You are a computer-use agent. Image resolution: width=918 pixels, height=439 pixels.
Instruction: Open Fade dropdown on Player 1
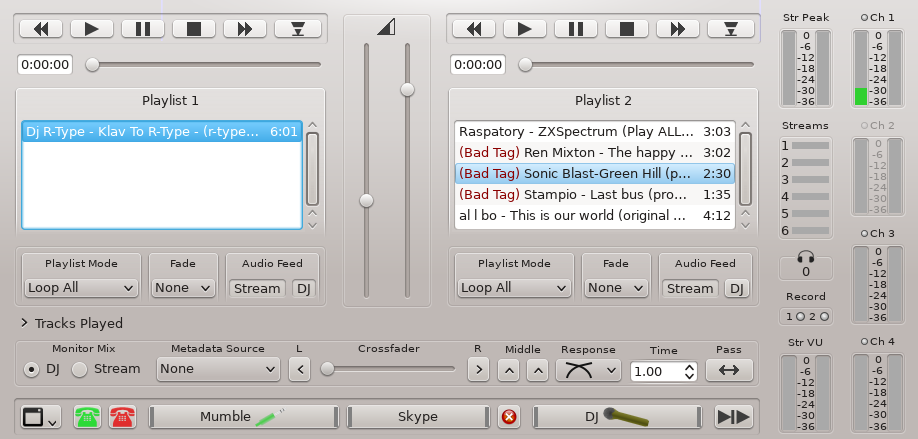point(183,288)
